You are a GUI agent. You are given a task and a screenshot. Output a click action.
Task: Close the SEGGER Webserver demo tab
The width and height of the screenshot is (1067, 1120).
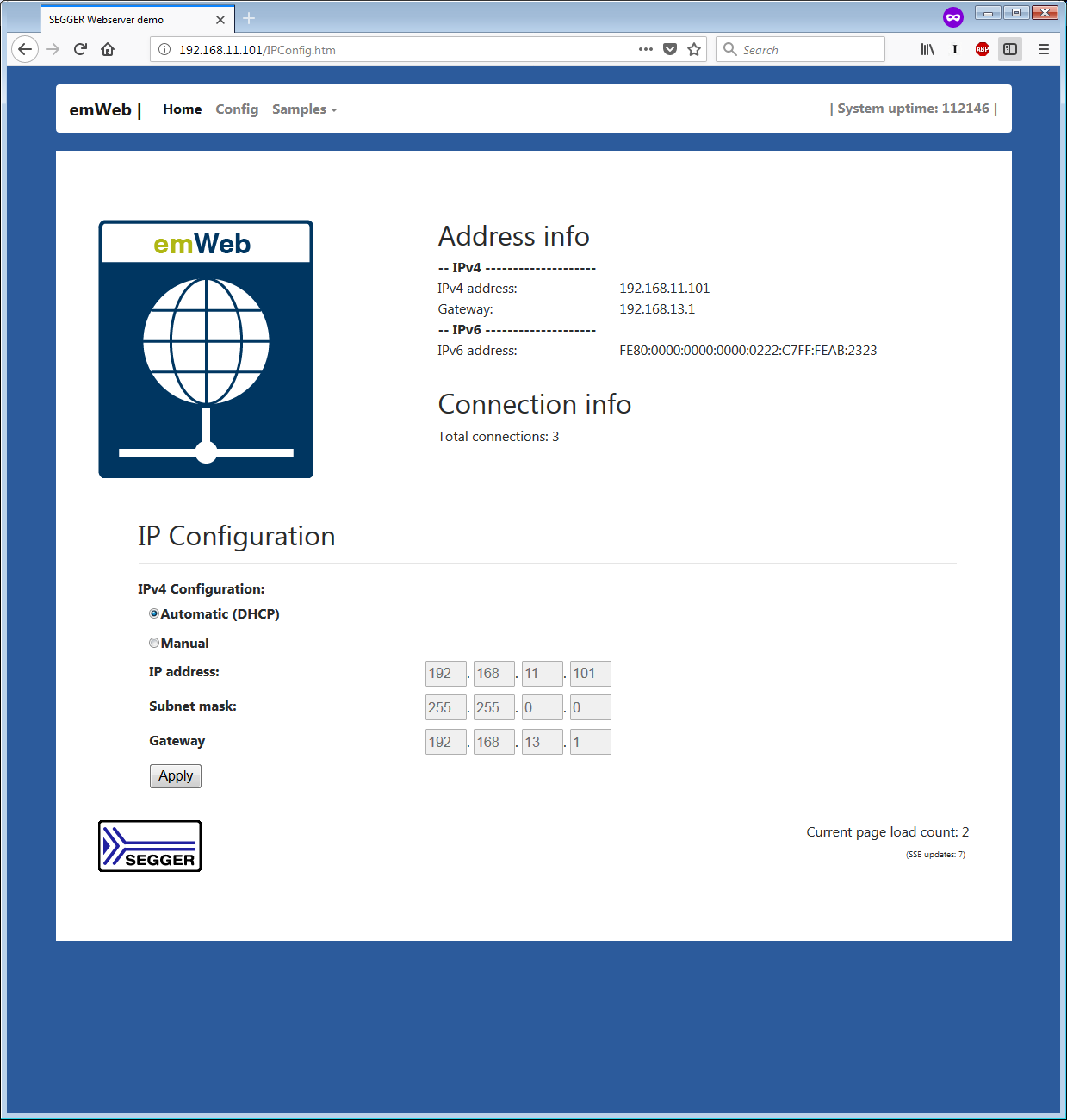point(220,19)
